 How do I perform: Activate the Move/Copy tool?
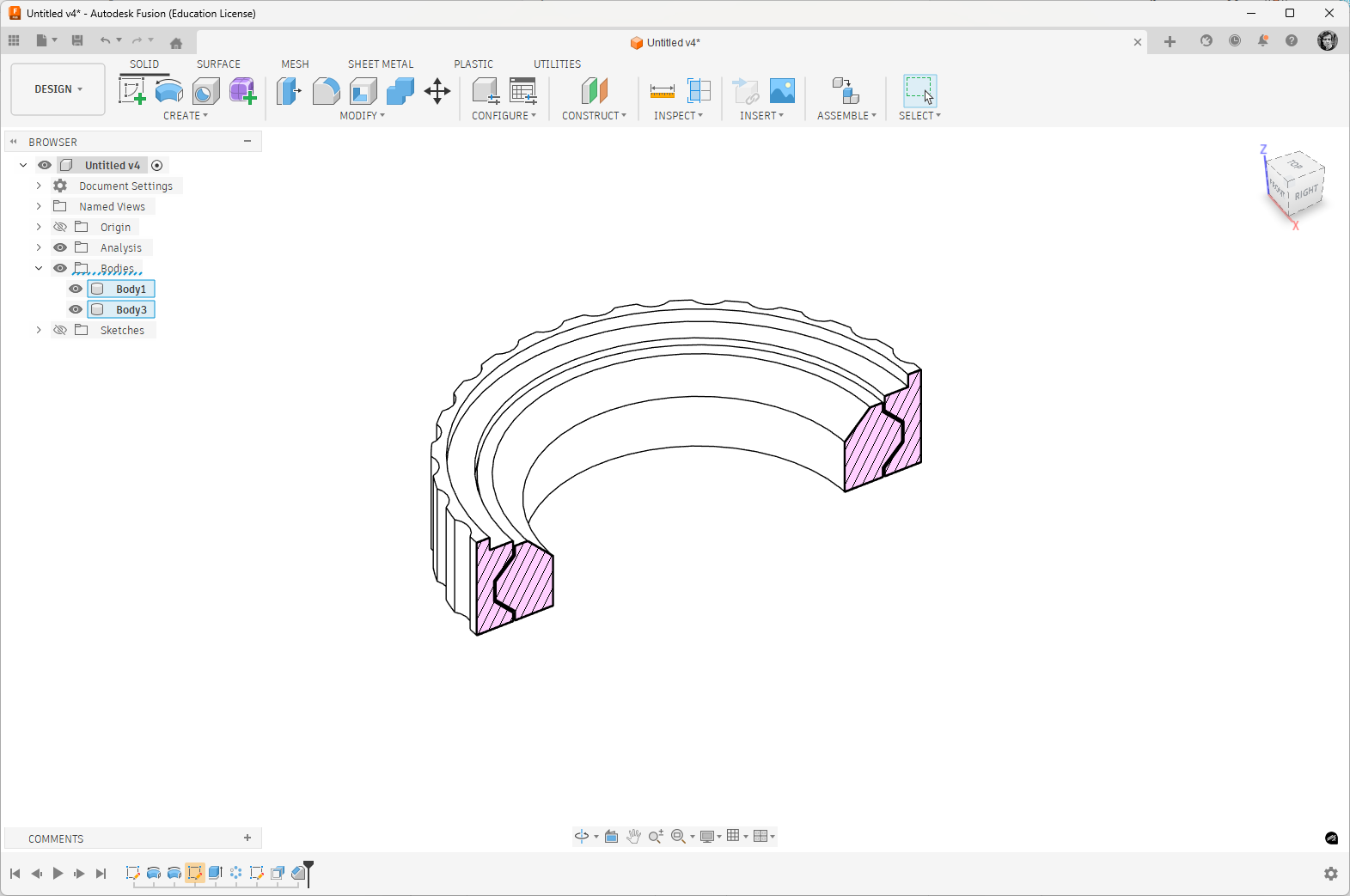tap(437, 91)
